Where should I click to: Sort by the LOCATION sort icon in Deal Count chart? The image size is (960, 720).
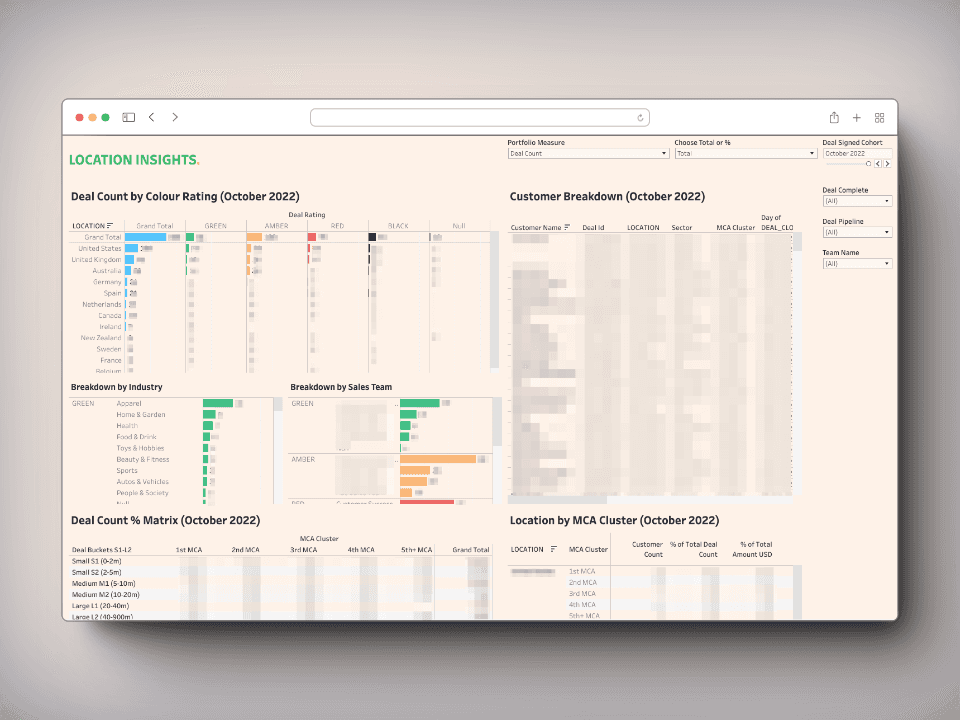point(110,225)
